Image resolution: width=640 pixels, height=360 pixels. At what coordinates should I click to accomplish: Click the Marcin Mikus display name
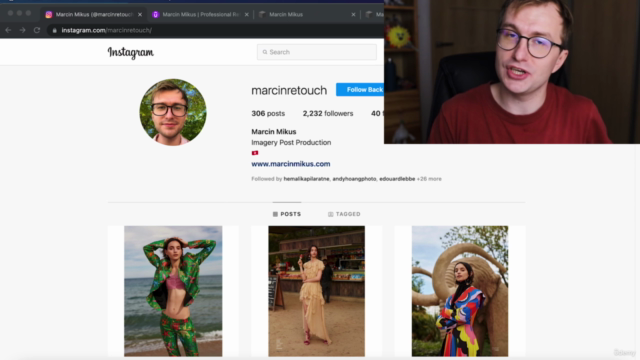[x=274, y=132]
